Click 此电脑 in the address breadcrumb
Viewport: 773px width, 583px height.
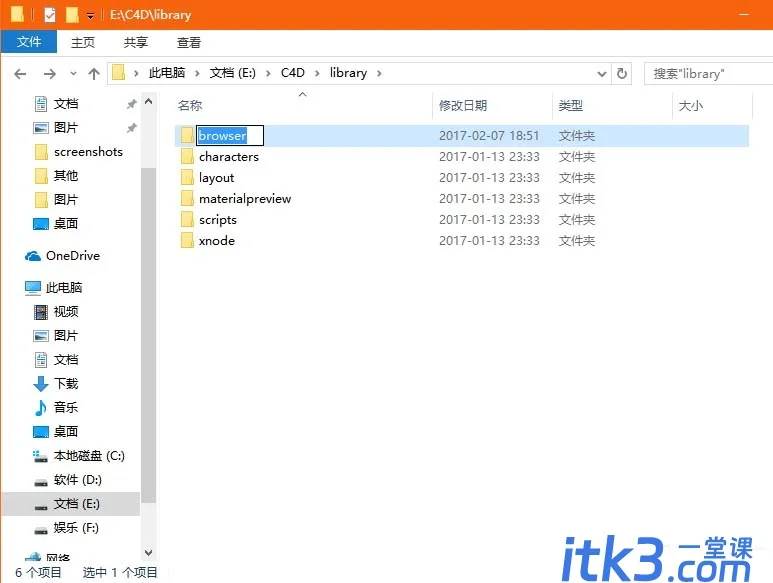click(x=167, y=73)
